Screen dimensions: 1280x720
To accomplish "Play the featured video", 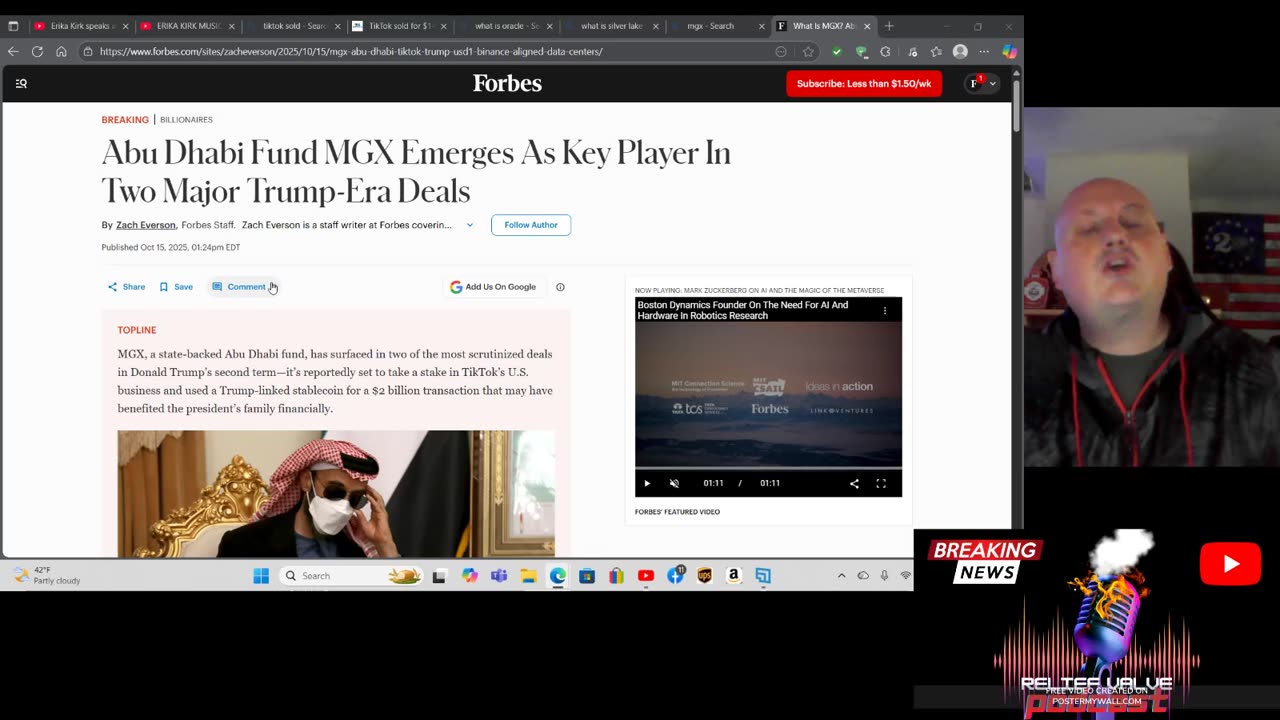I will [x=647, y=483].
